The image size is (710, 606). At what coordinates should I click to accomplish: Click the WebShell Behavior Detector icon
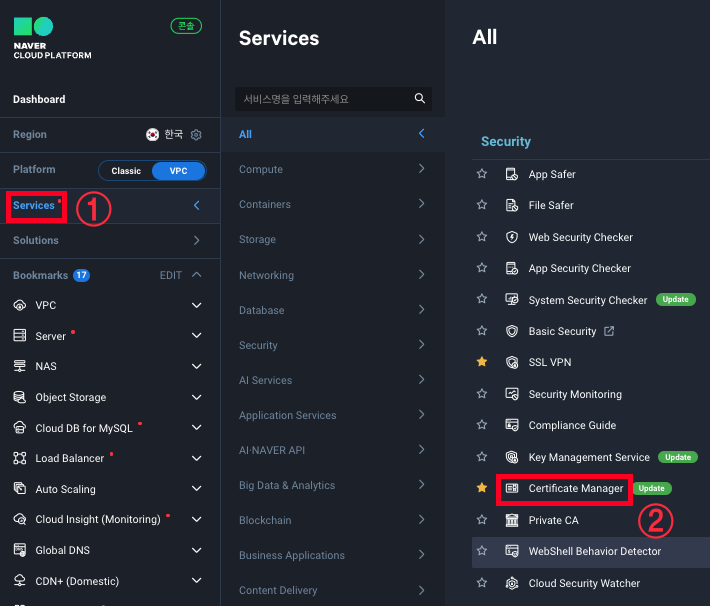tap(512, 551)
